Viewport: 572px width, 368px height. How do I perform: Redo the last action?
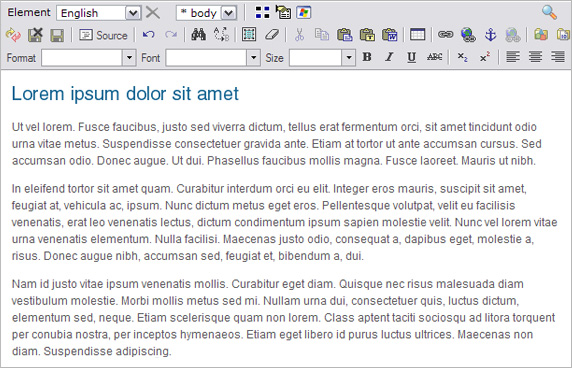170,35
